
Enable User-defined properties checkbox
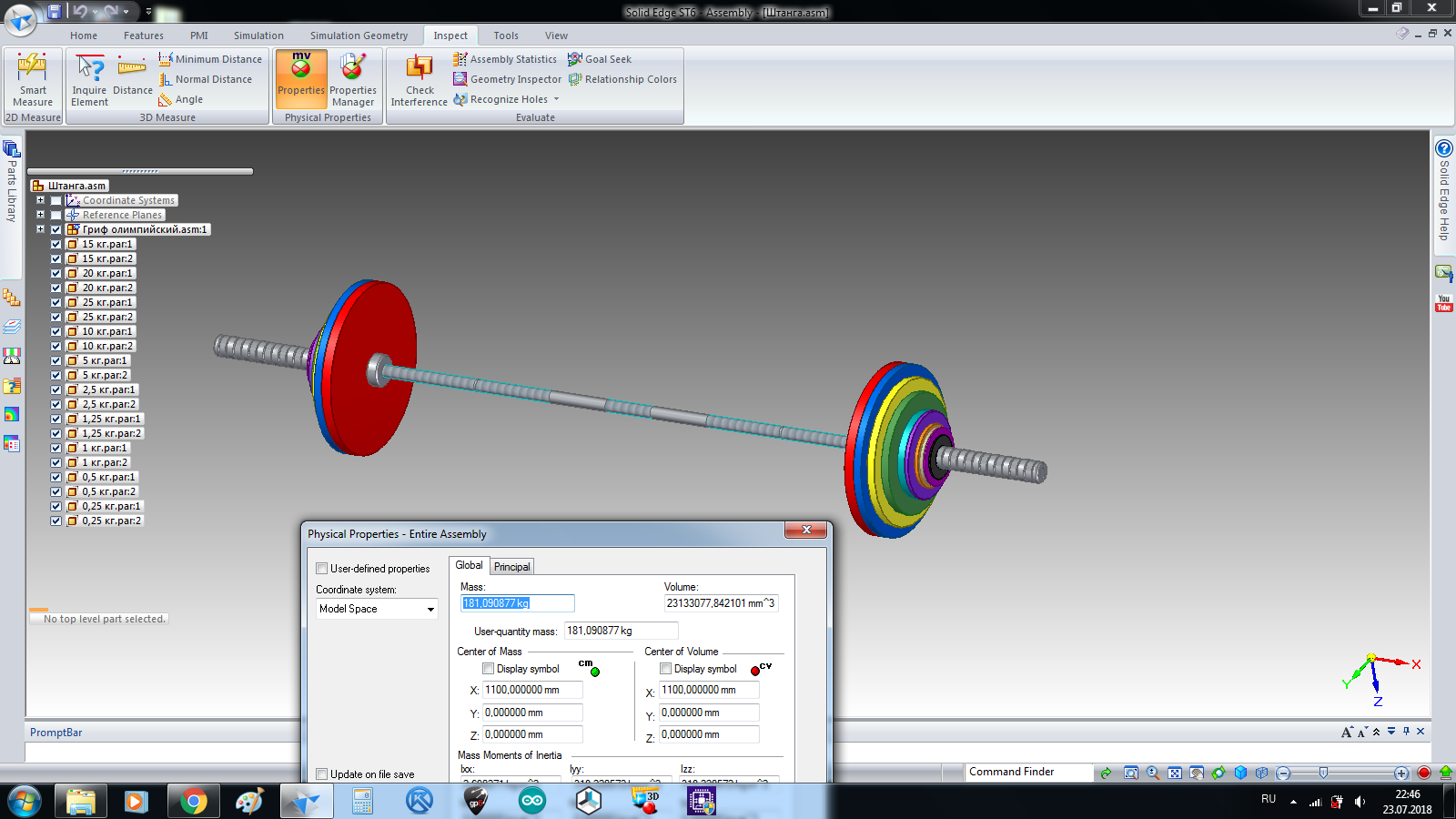[x=321, y=569]
